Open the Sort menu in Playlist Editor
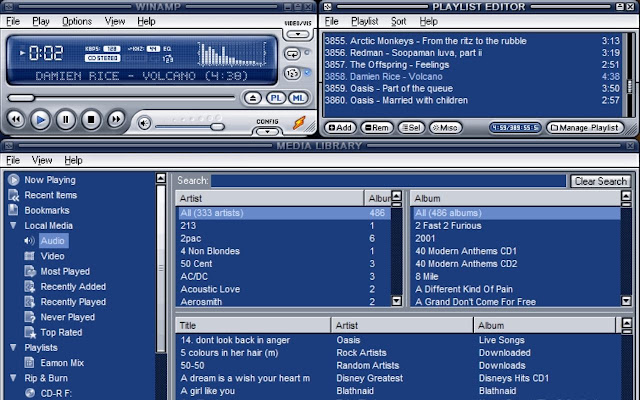 click(x=398, y=21)
